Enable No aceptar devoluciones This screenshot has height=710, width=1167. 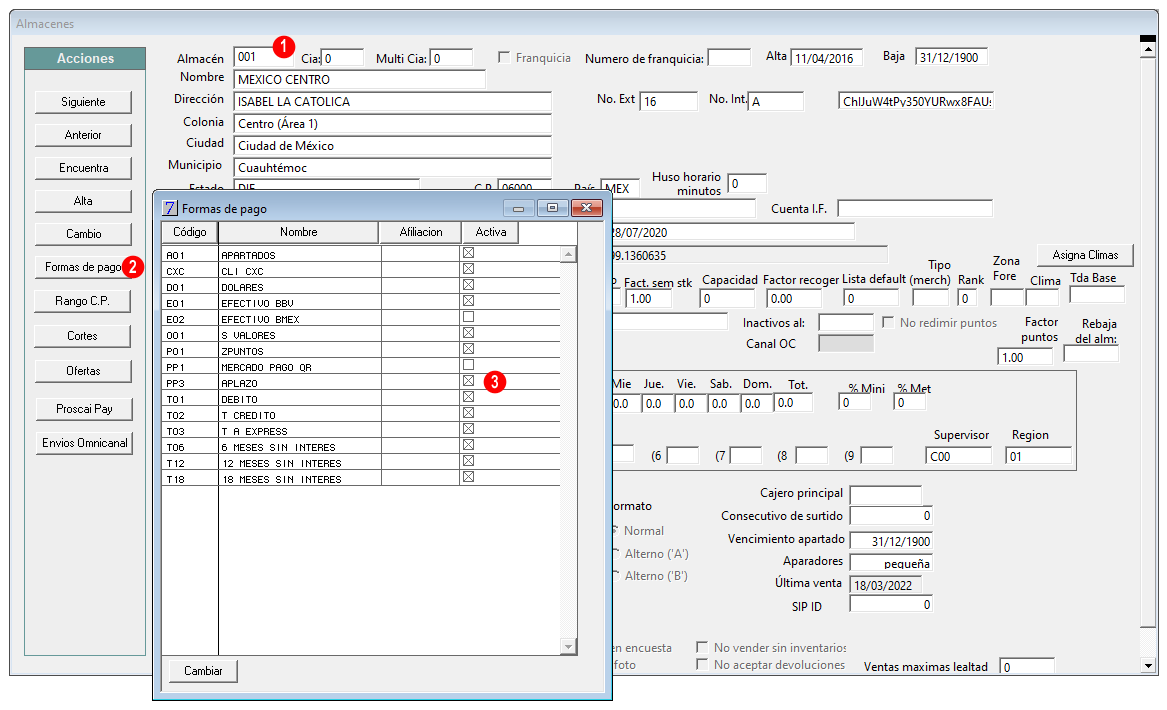pos(702,664)
